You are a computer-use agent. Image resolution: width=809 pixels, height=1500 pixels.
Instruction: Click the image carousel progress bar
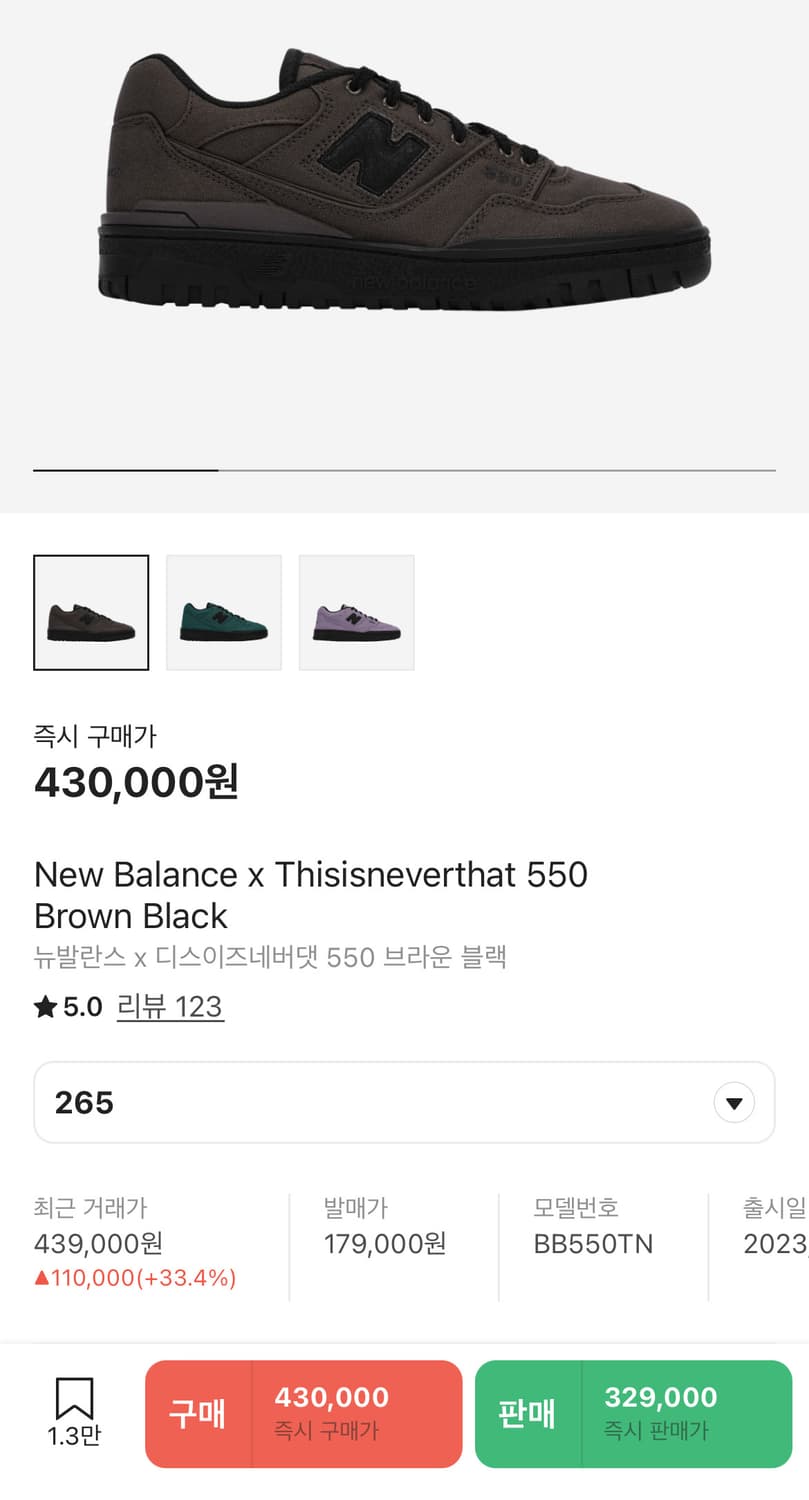[x=404, y=469]
